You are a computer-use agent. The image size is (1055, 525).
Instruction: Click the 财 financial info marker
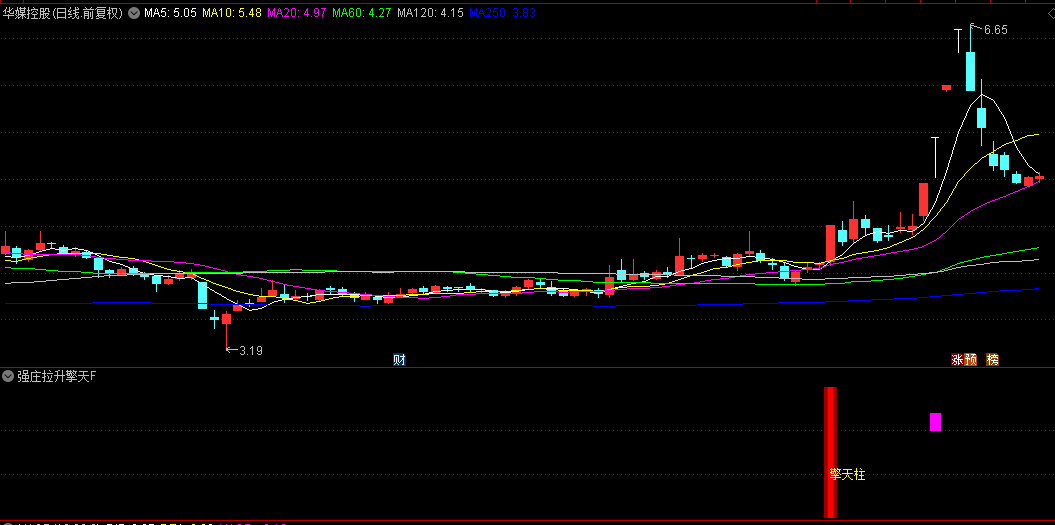click(x=400, y=360)
